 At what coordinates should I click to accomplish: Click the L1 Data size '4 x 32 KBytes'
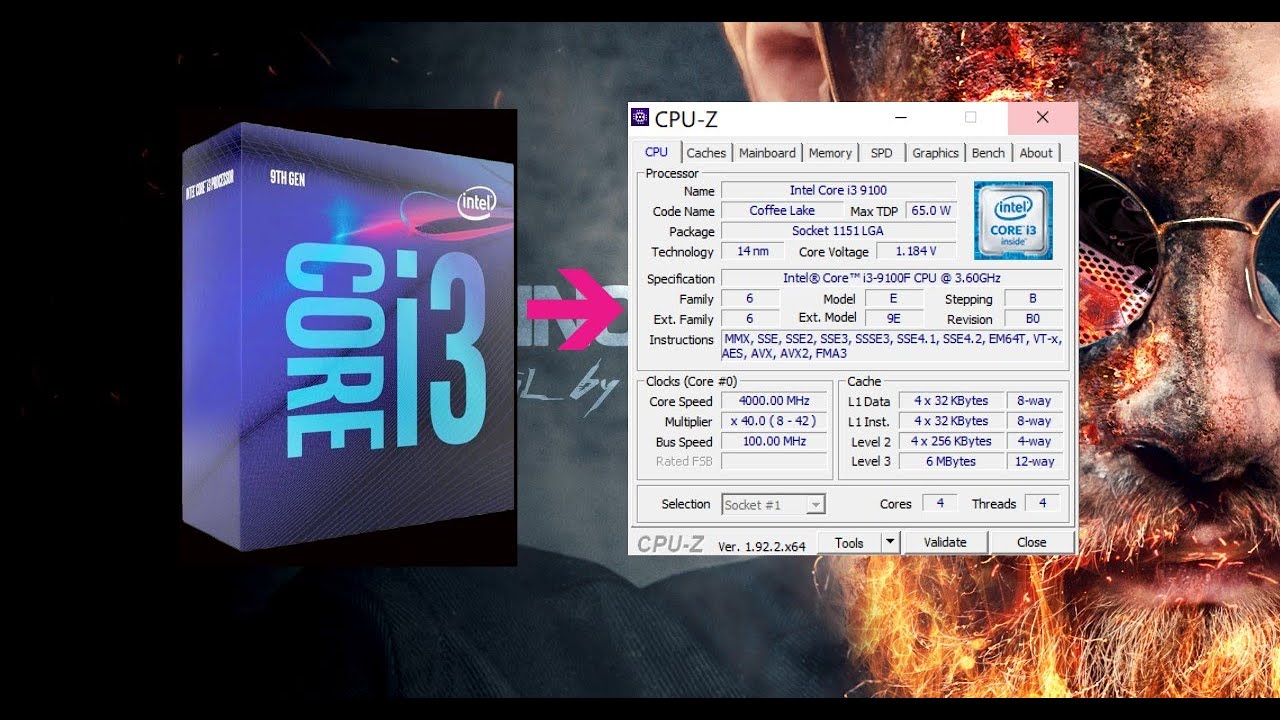click(x=951, y=401)
